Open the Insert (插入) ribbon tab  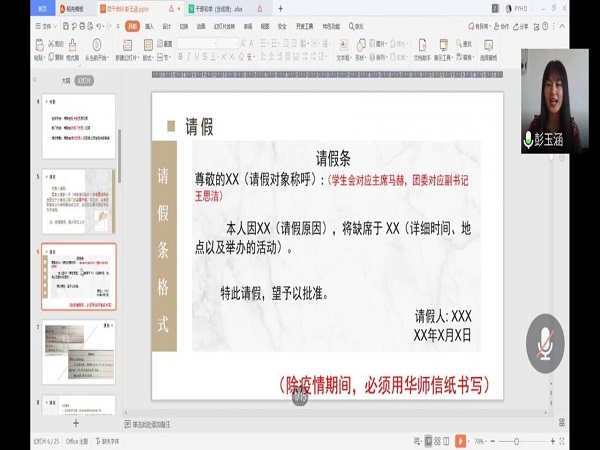[x=149, y=26]
